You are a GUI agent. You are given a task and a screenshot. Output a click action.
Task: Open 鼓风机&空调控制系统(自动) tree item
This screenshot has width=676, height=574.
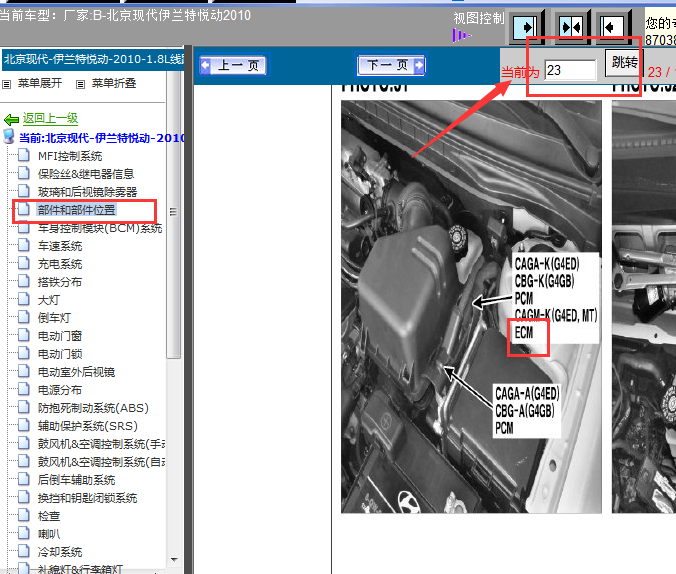point(101,462)
